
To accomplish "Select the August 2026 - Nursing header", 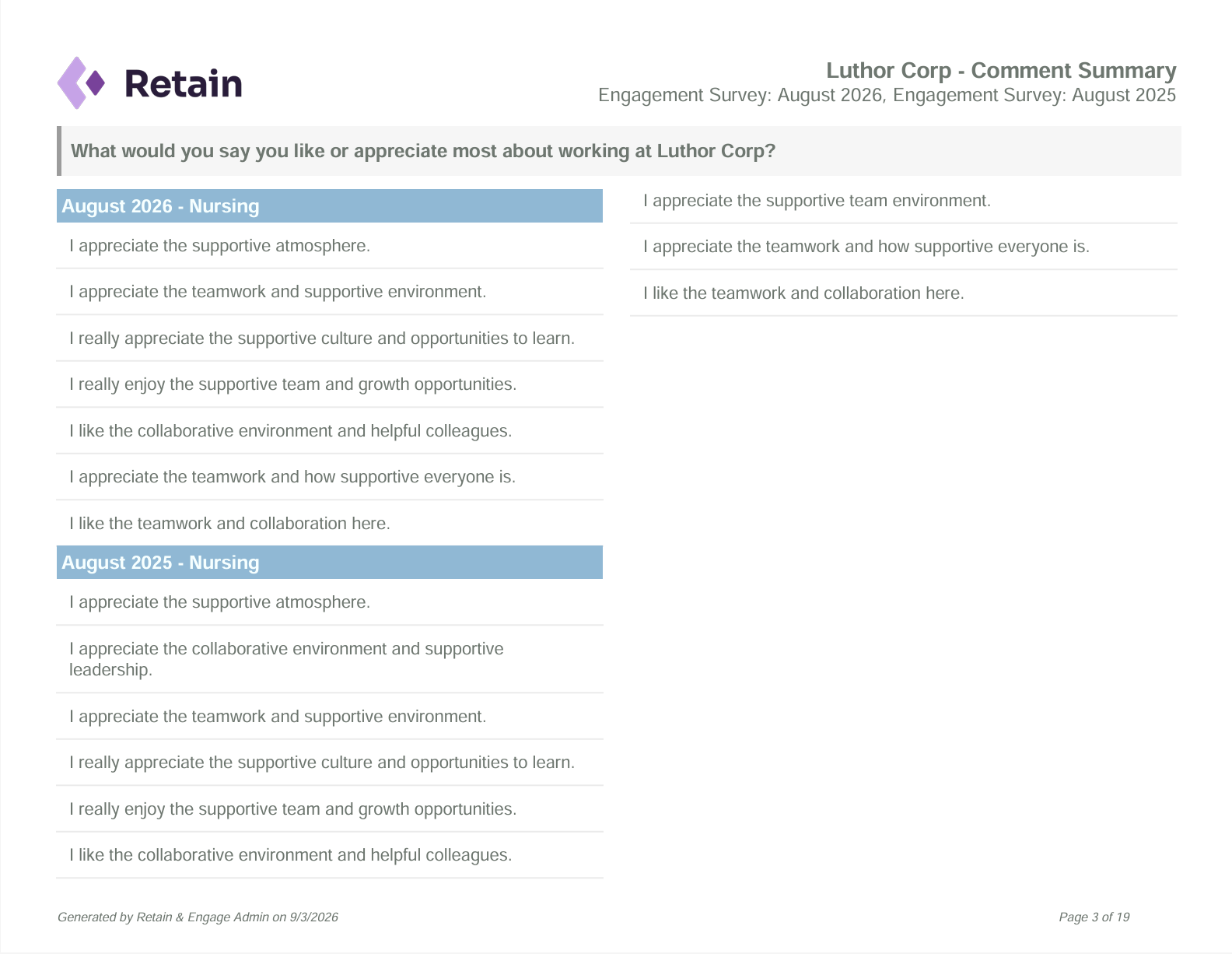I will click(330, 206).
